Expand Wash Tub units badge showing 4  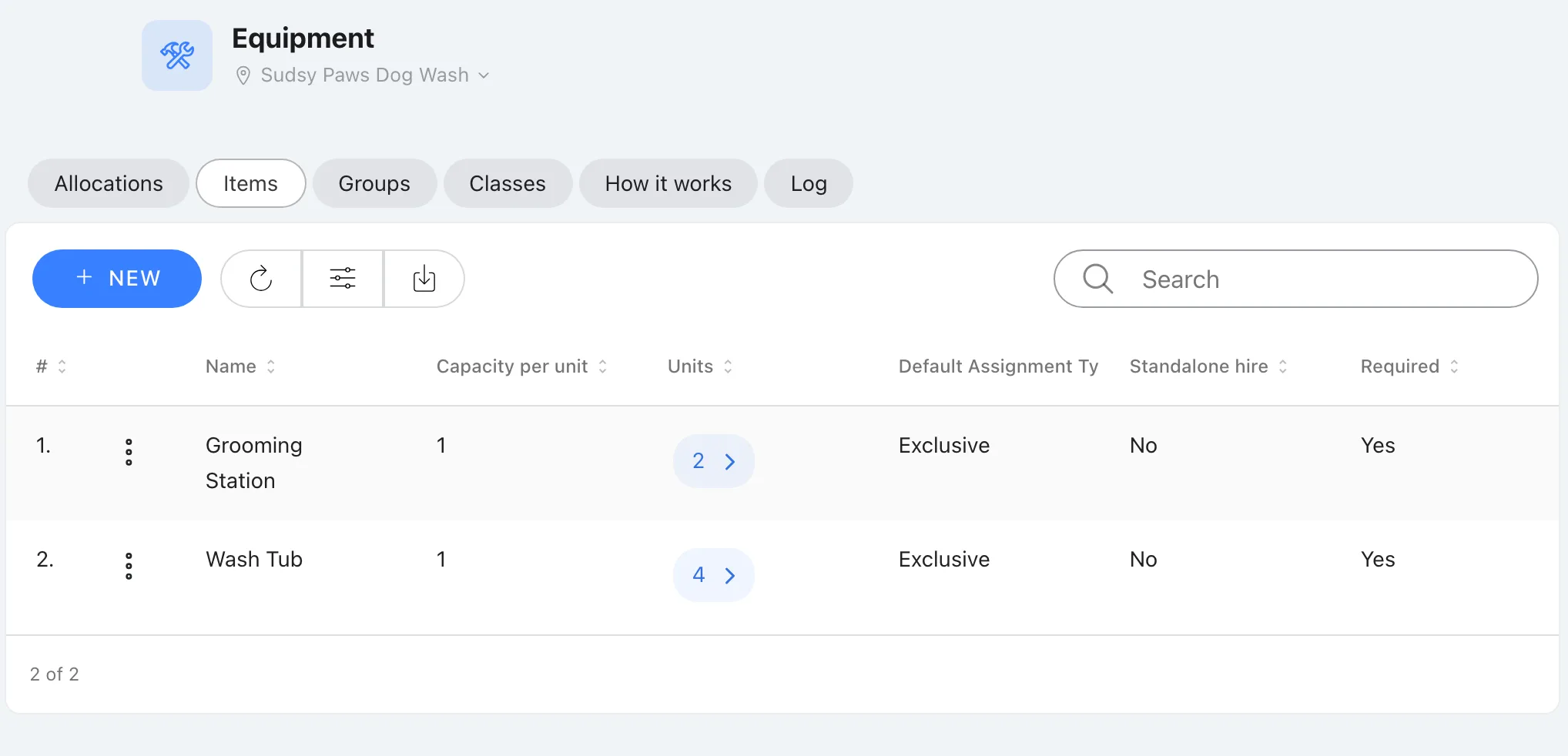click(x=714, y=575)
